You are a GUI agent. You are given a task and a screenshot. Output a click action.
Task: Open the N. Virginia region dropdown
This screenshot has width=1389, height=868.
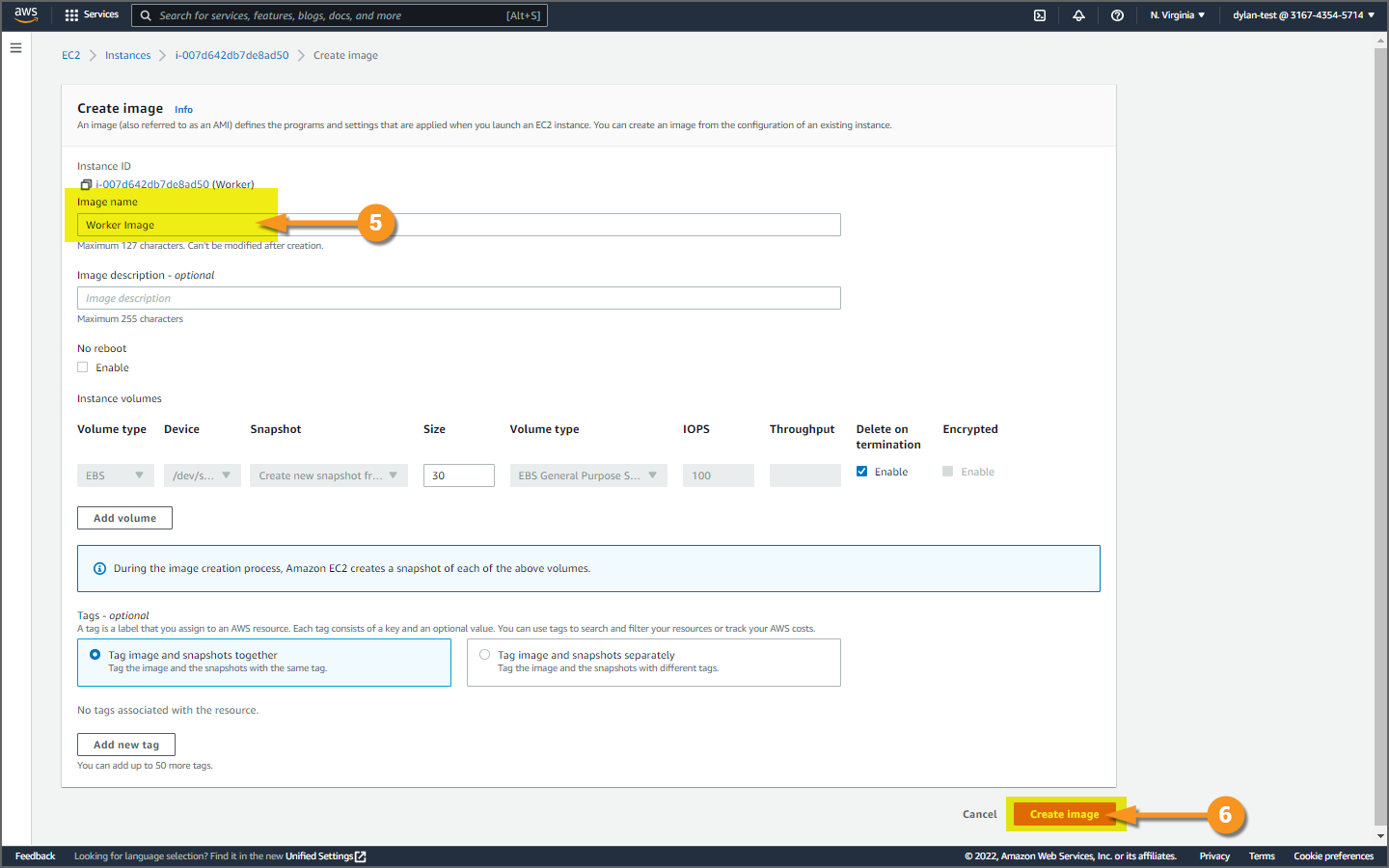[1177, 15]
